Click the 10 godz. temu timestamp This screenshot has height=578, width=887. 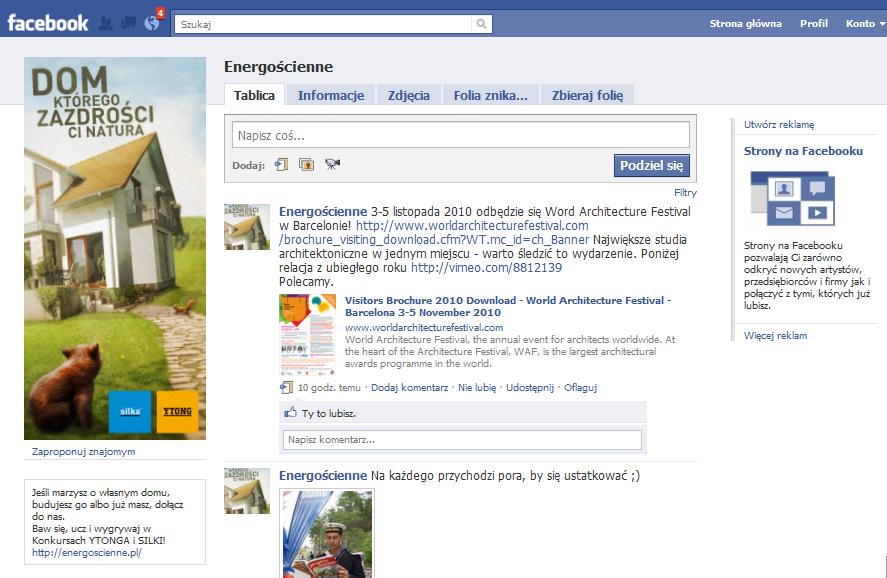pos(329,387)
